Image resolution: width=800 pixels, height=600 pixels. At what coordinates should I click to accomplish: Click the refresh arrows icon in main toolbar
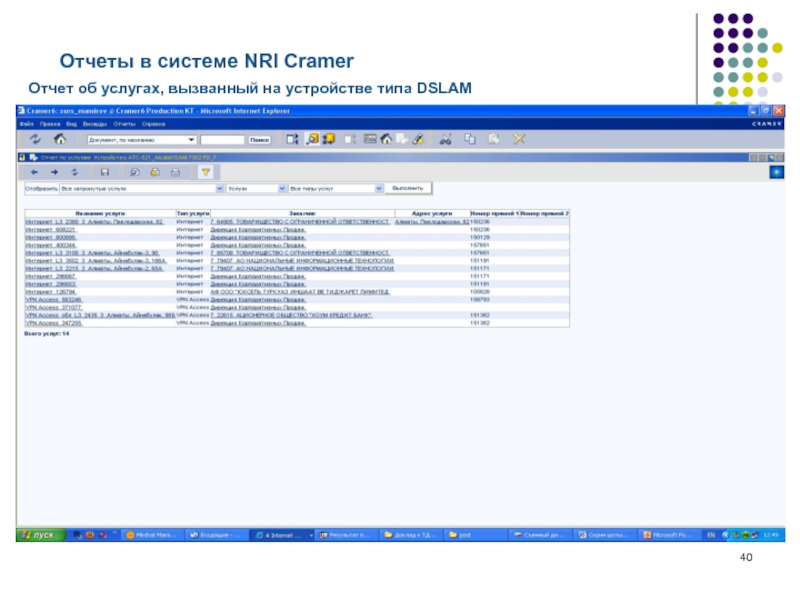click(x=35, y=140)
